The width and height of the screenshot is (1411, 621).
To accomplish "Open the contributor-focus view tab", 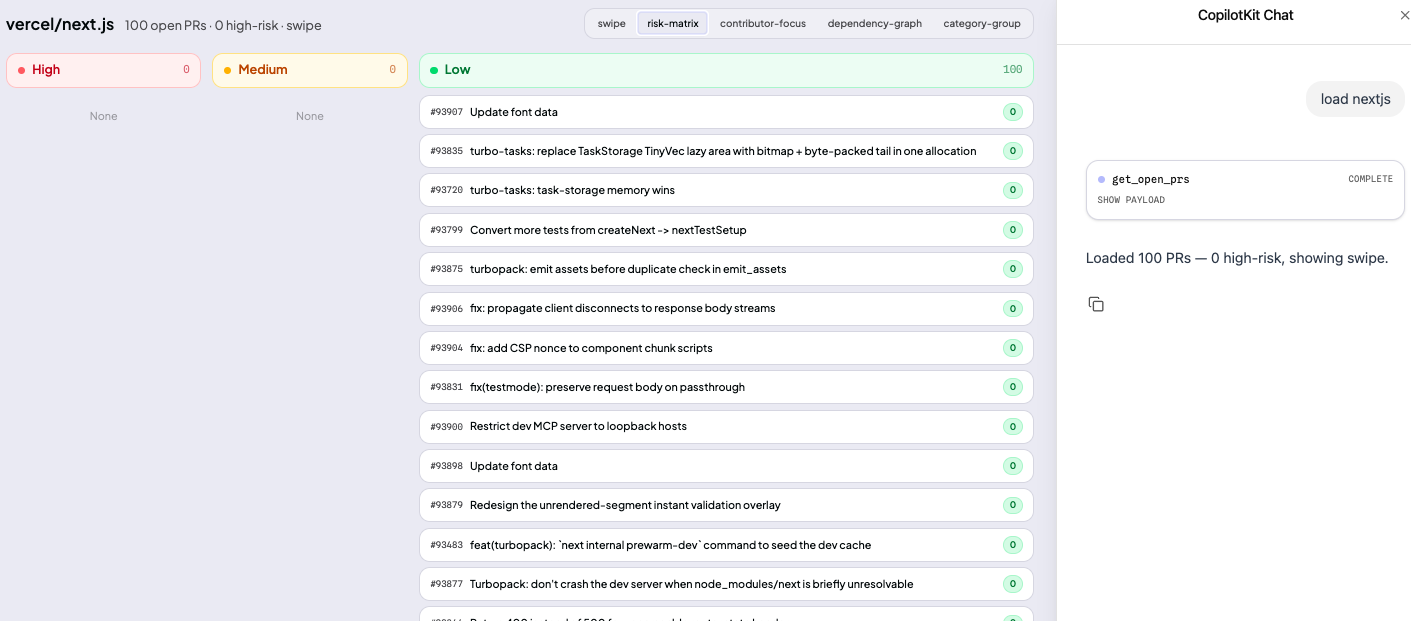I will point(763,23).
